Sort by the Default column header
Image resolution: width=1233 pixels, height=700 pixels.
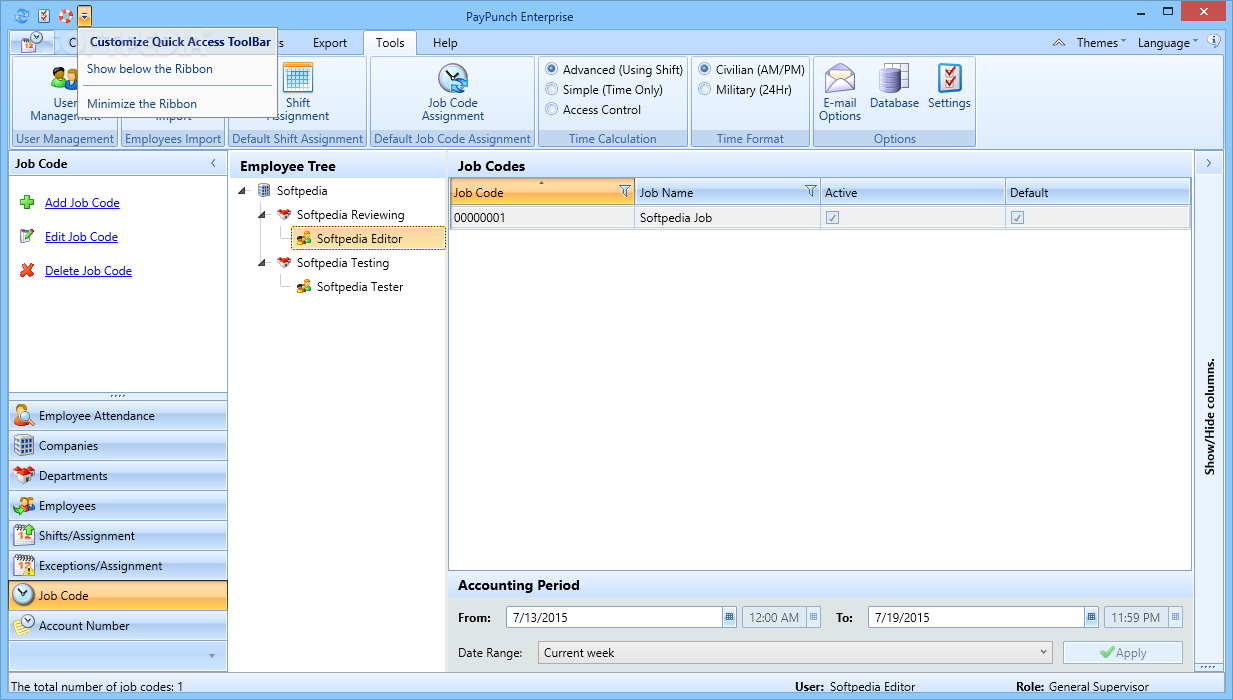[x=1098, y=192]
